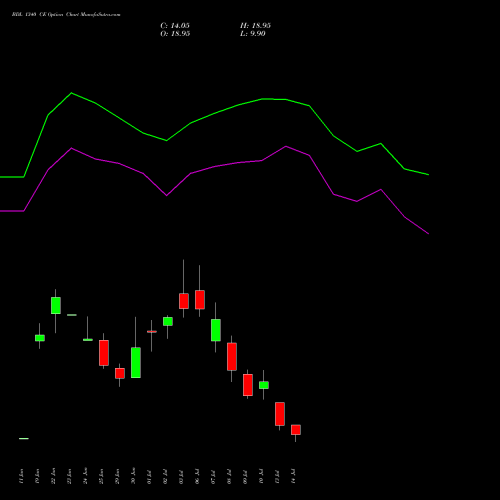Viewport: 500px width, 500px height.
Task: Click the 25 Jun date label
Action: click(x=101, y=476)
